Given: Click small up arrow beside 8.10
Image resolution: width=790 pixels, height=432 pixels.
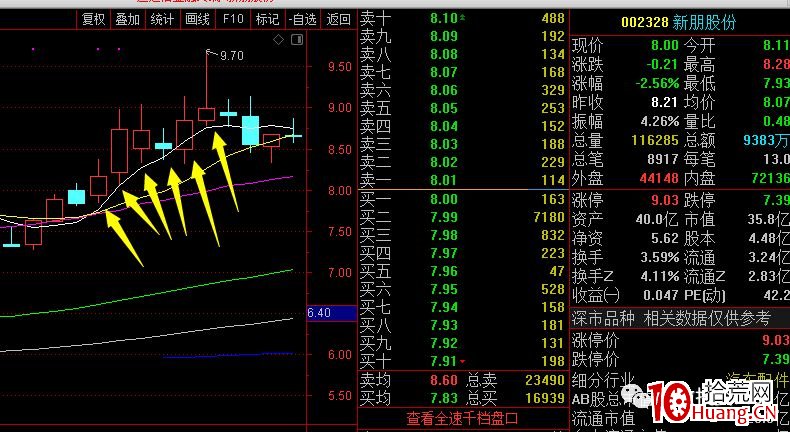Looking at the screenshot, I should 462,18.
